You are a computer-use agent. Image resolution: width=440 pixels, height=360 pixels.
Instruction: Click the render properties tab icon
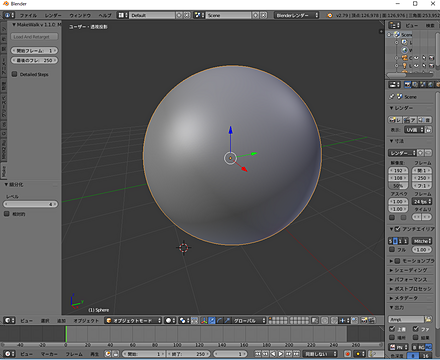(x=407, y=85)
